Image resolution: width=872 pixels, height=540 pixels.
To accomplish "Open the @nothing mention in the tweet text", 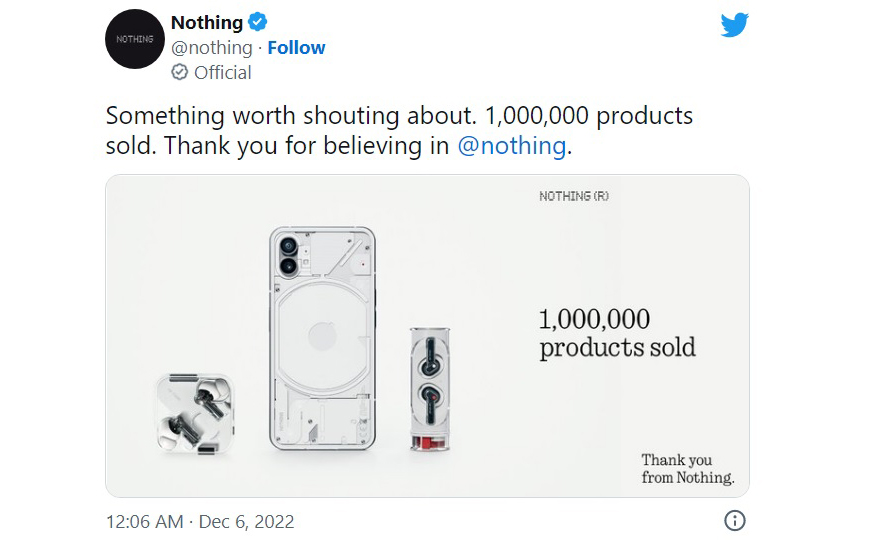I will coord(512,146).
